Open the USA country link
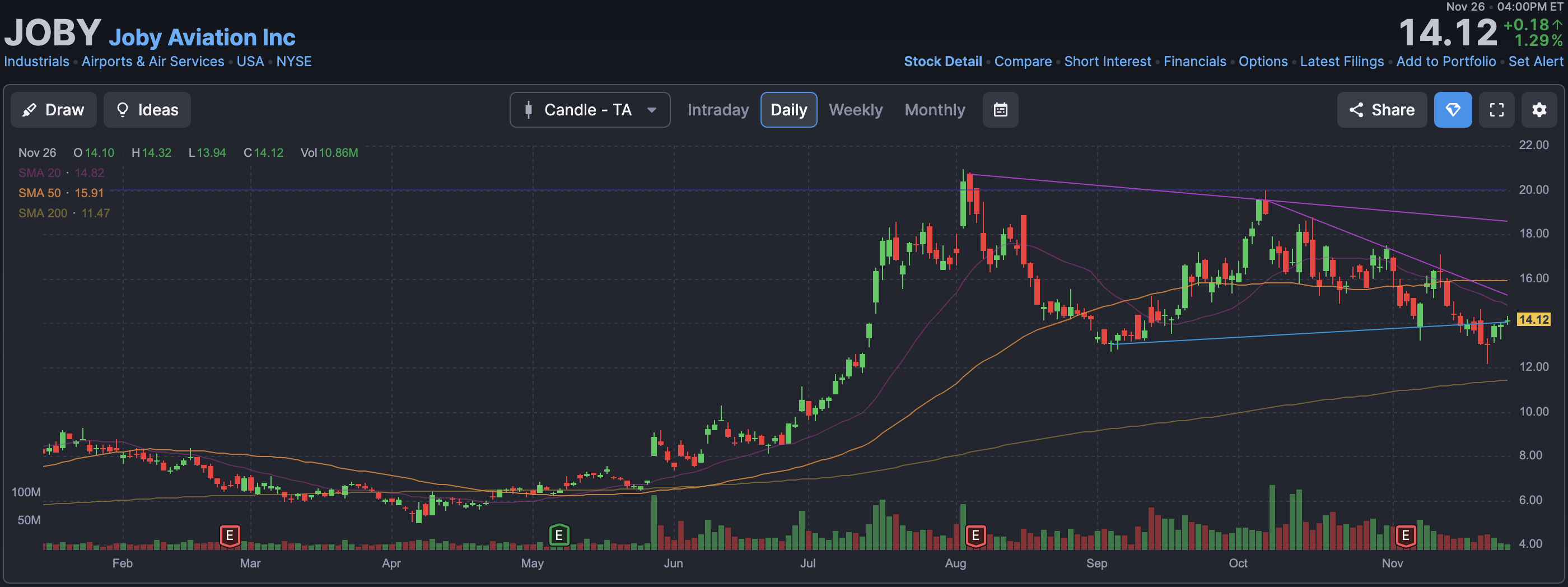Viewport: 1568px width, 587px height. [x=250, y=62]
